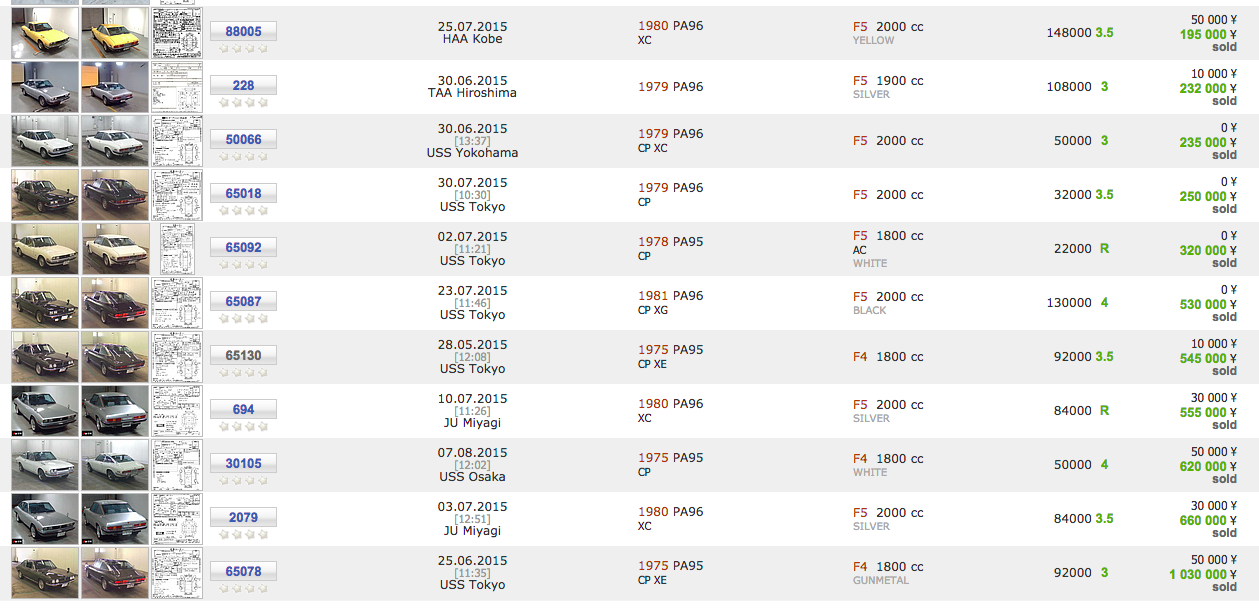
Task: Click first rating star under lot 88005
Action: click(x=224, y=48)
